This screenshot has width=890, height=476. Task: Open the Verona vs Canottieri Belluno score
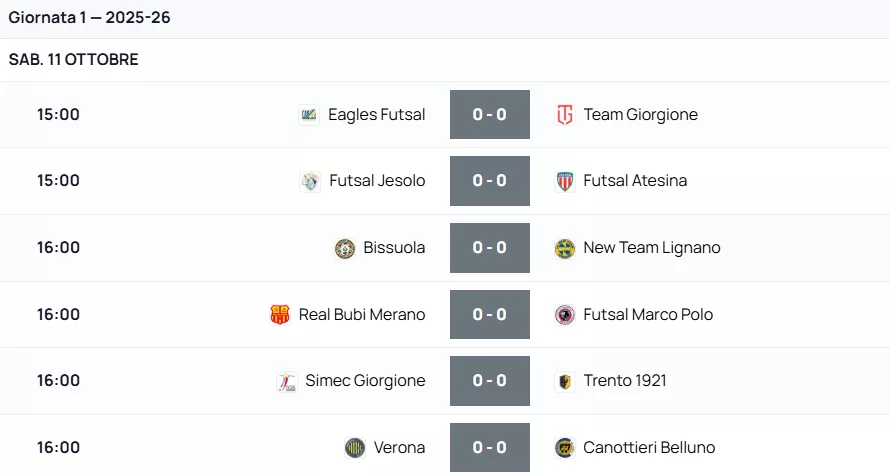point(490,448)
